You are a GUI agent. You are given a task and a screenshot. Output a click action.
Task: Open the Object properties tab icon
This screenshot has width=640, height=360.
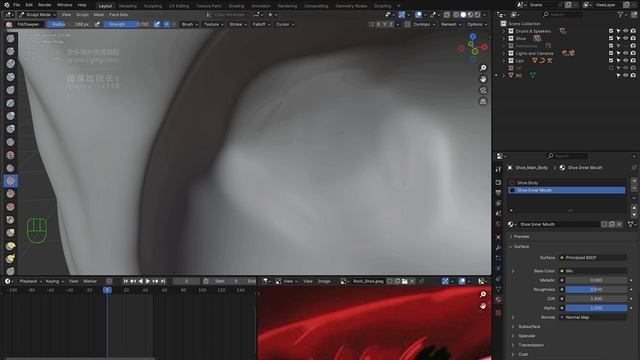point(498,237)
